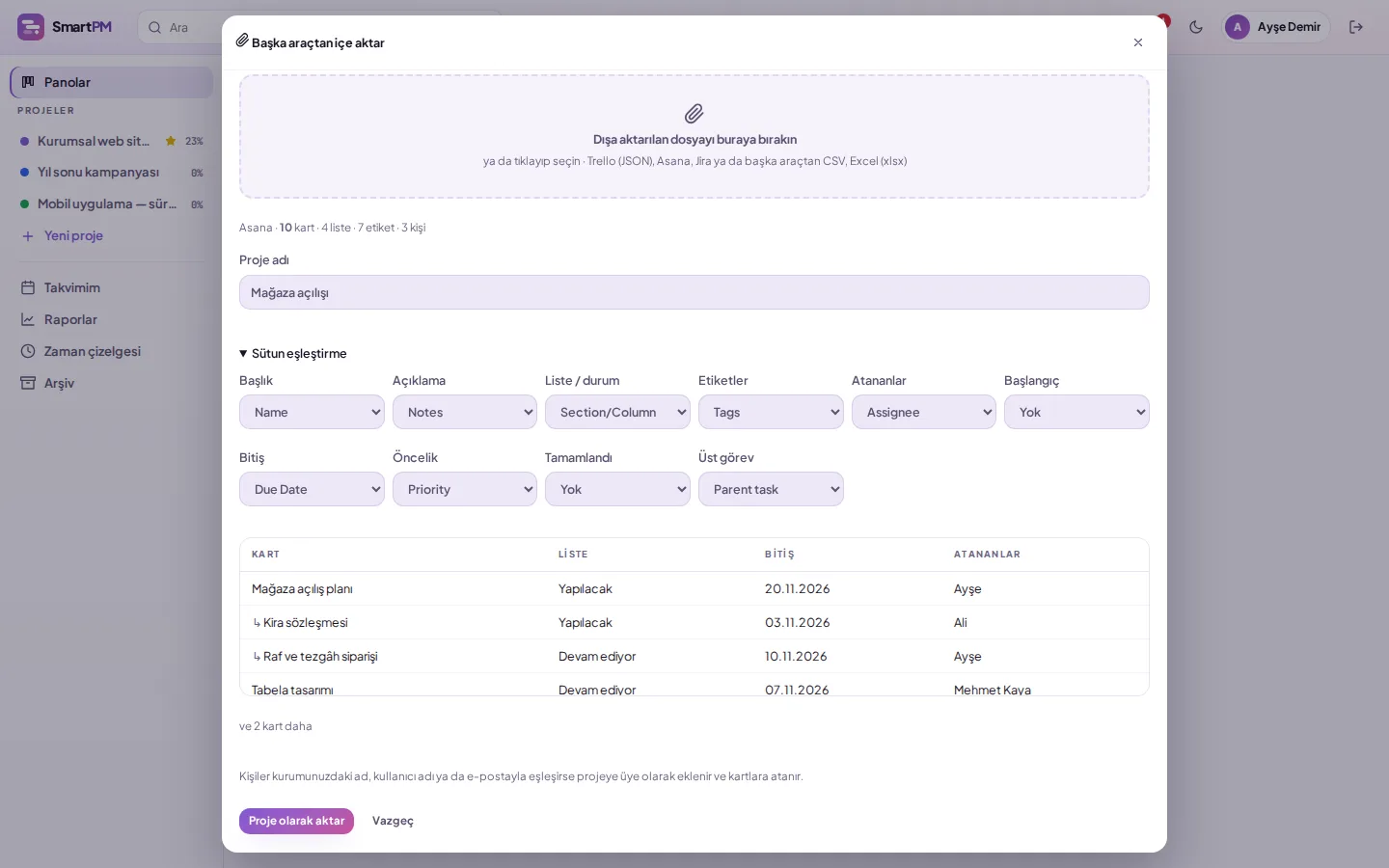Open Panolar in the sidebar
1389x868 pixels.
coord(112,82)
